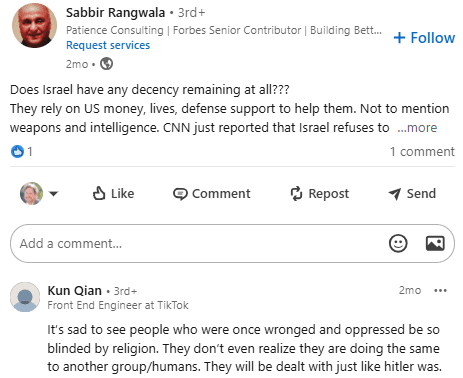Open the emoji picker smiley icon

tap(398, 243)
